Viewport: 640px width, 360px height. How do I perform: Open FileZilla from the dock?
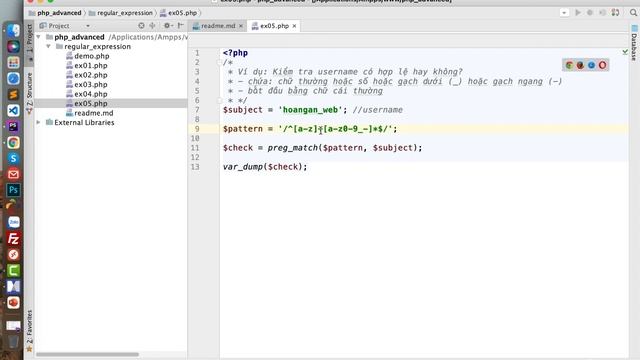pos(13,238)
